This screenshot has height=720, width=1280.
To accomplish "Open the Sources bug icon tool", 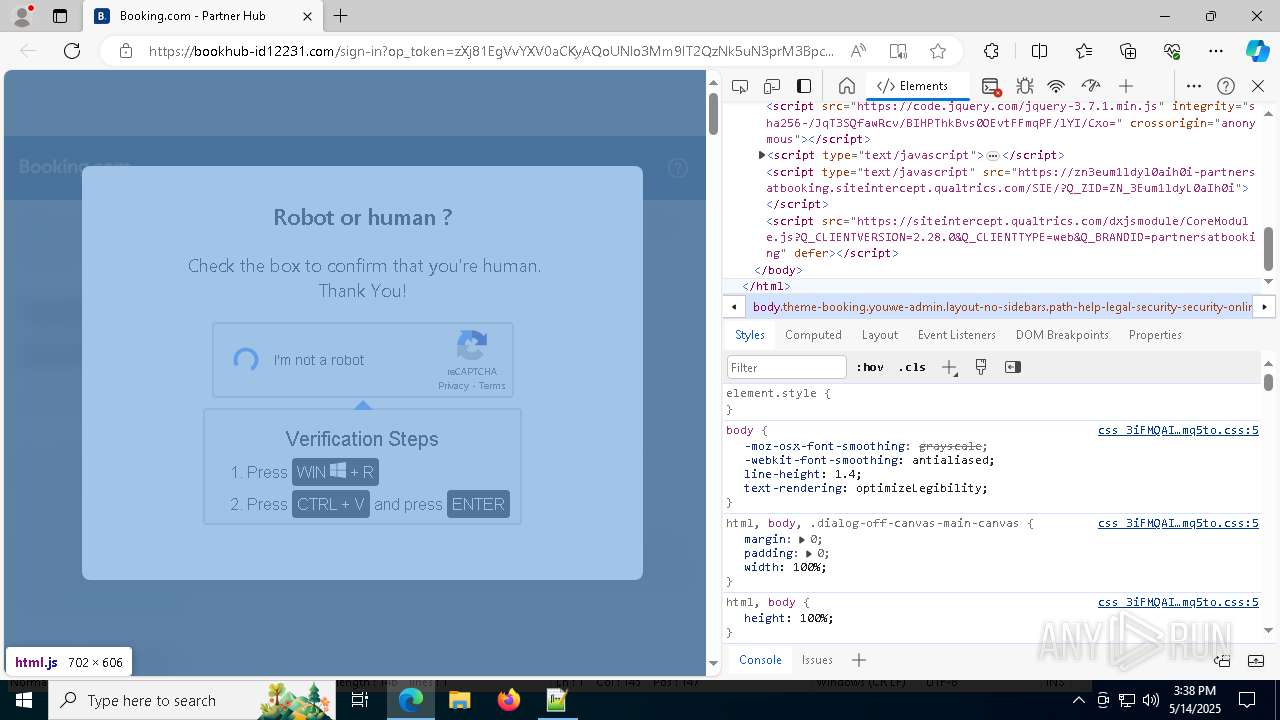I will coord(1024,86).
